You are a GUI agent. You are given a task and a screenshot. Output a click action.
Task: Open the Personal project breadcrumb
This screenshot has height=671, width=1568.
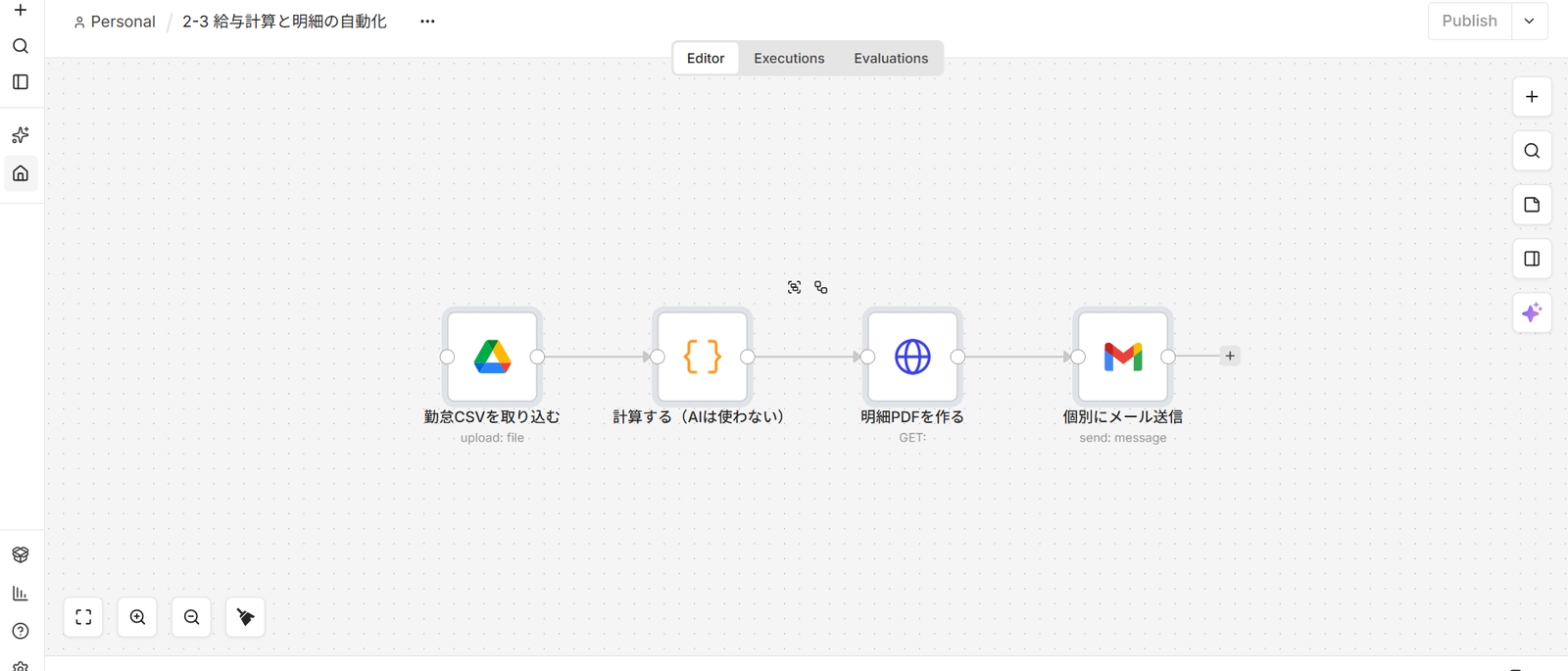coord(115,22)
